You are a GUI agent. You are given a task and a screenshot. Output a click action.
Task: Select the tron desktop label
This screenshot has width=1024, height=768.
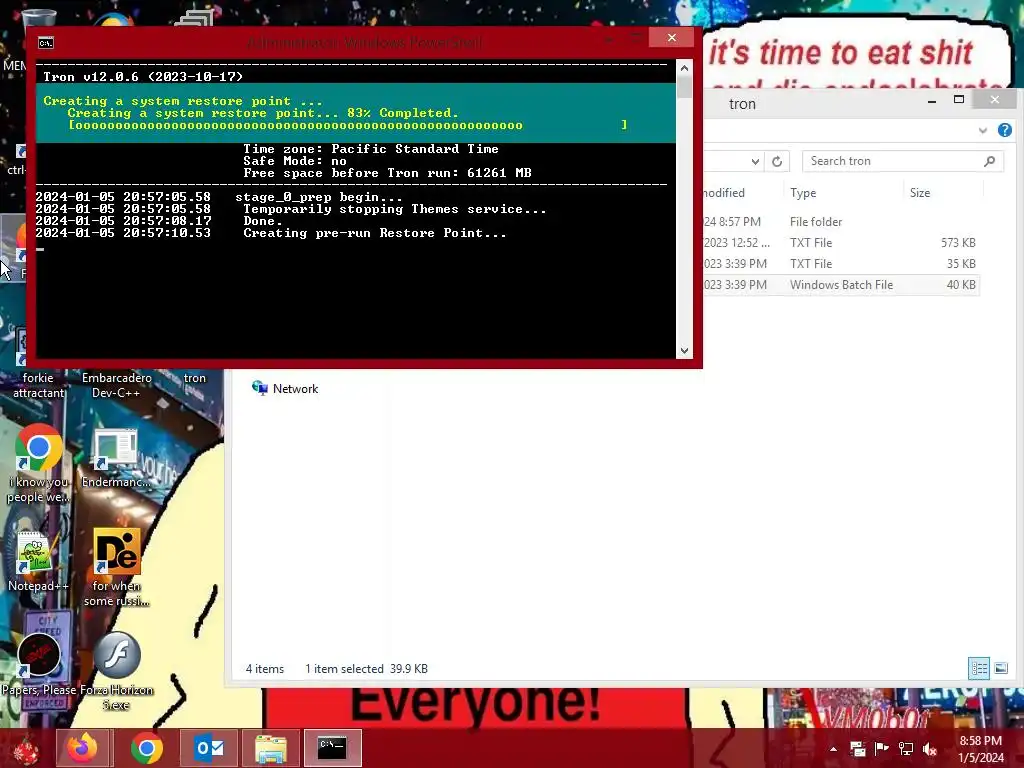pos(195,378)
